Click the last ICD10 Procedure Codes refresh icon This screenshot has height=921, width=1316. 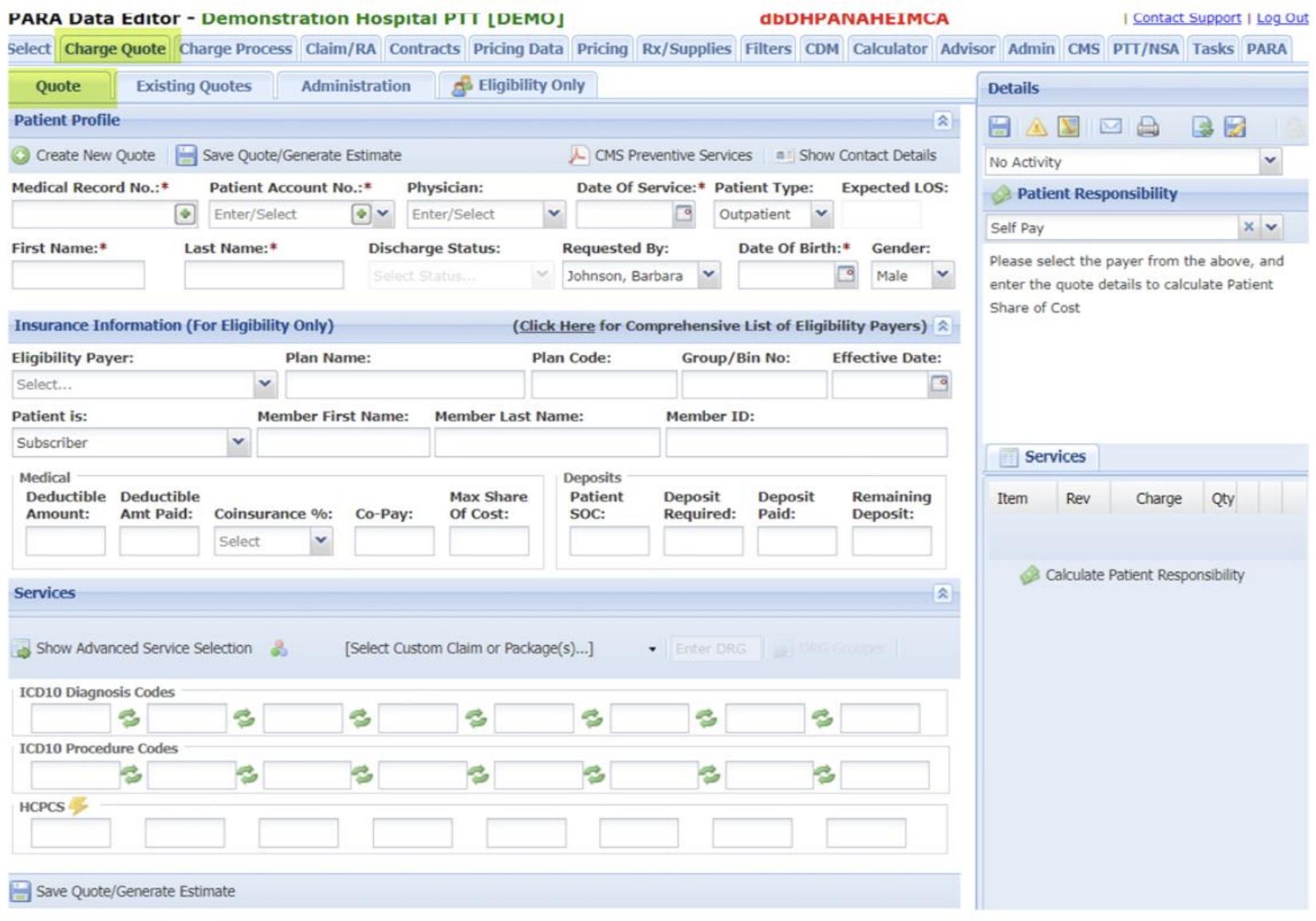point(825,774)
